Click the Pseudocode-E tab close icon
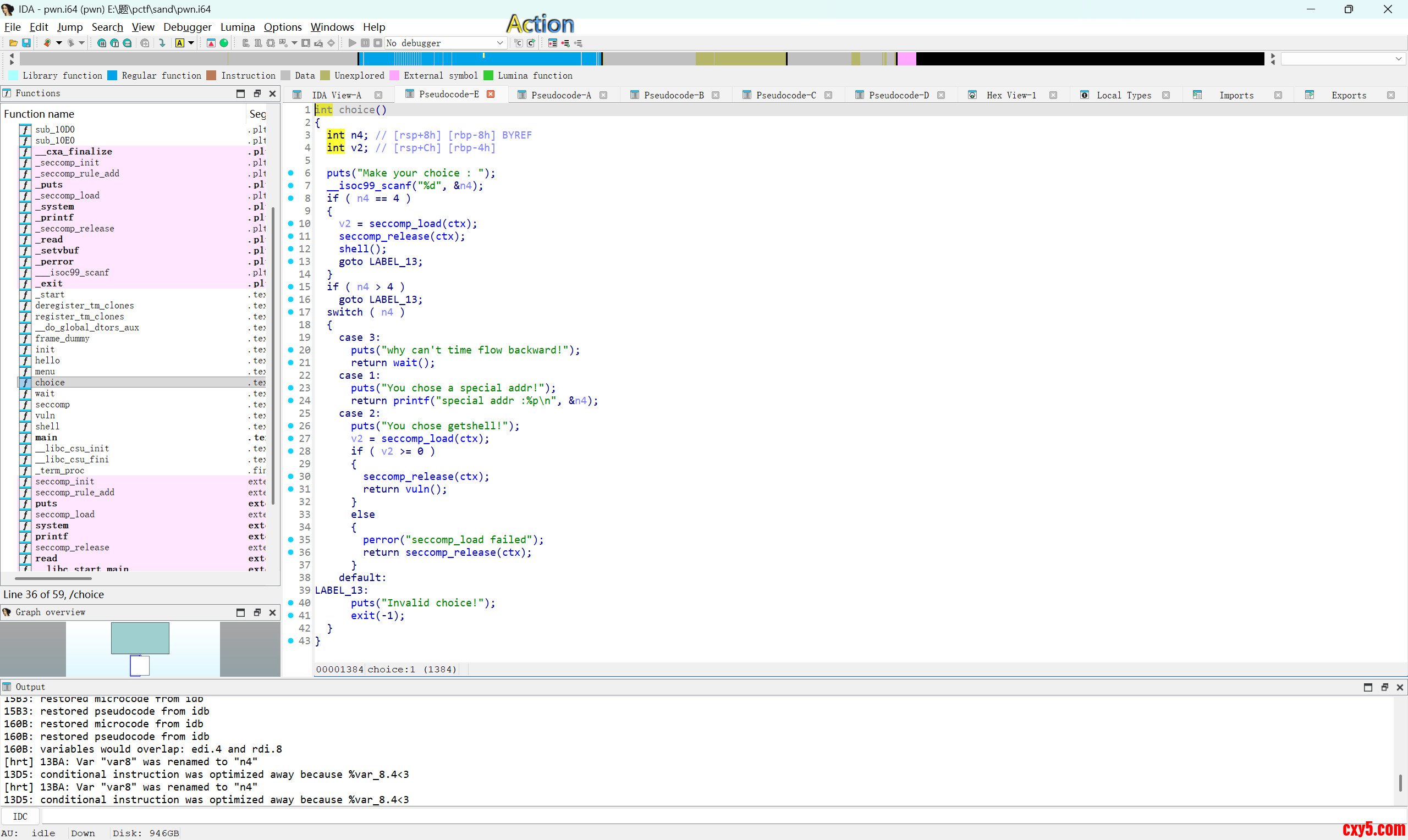The height and width of the screenshot is (840, 1408). pyautogui.click(x=491, y=95)
